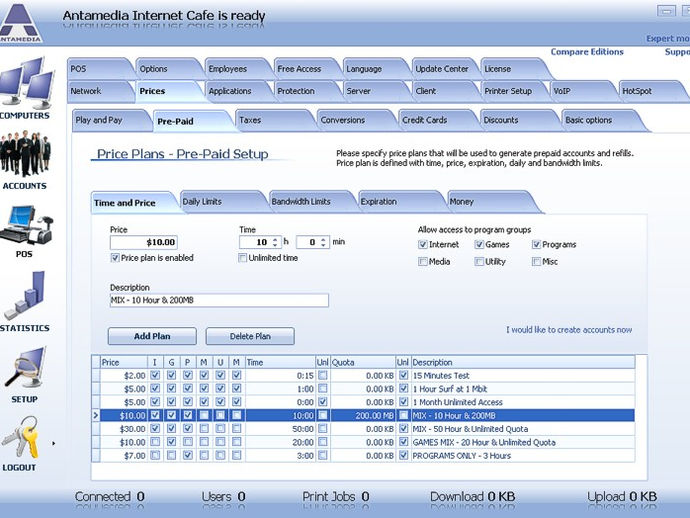Click the Expert mode link

pos(668,39)
